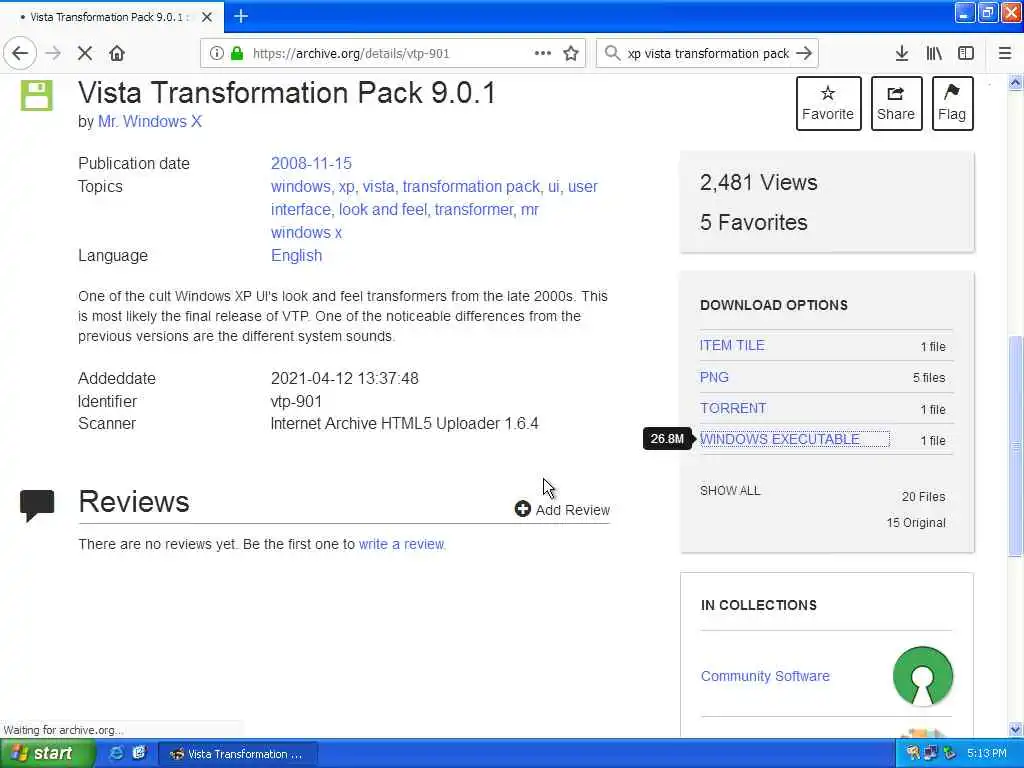1024x768 pixels.
Task: Click the scroll down arrow
Action: 1016,729
